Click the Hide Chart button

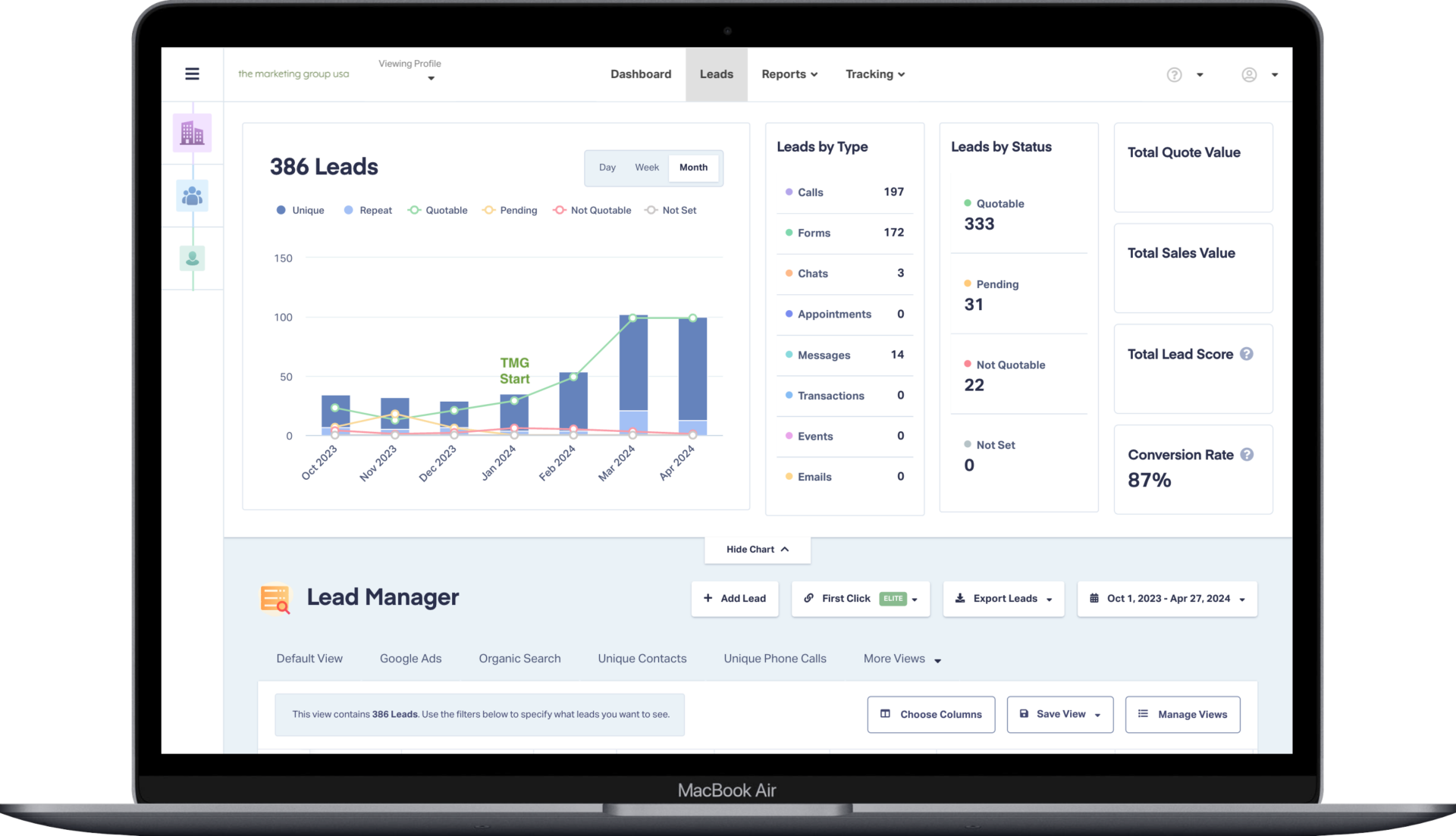click(755, 549)
